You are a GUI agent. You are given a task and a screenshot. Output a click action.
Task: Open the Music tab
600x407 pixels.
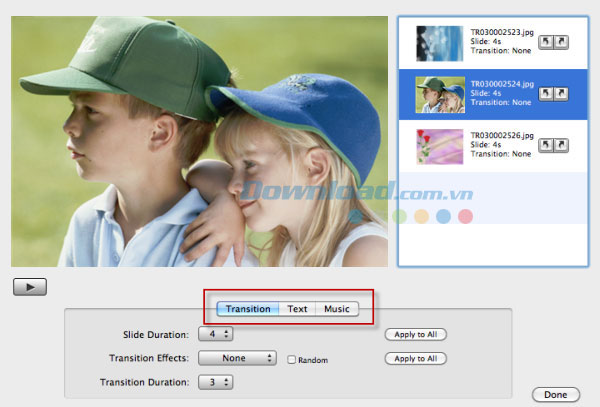(x=337, y=309)
